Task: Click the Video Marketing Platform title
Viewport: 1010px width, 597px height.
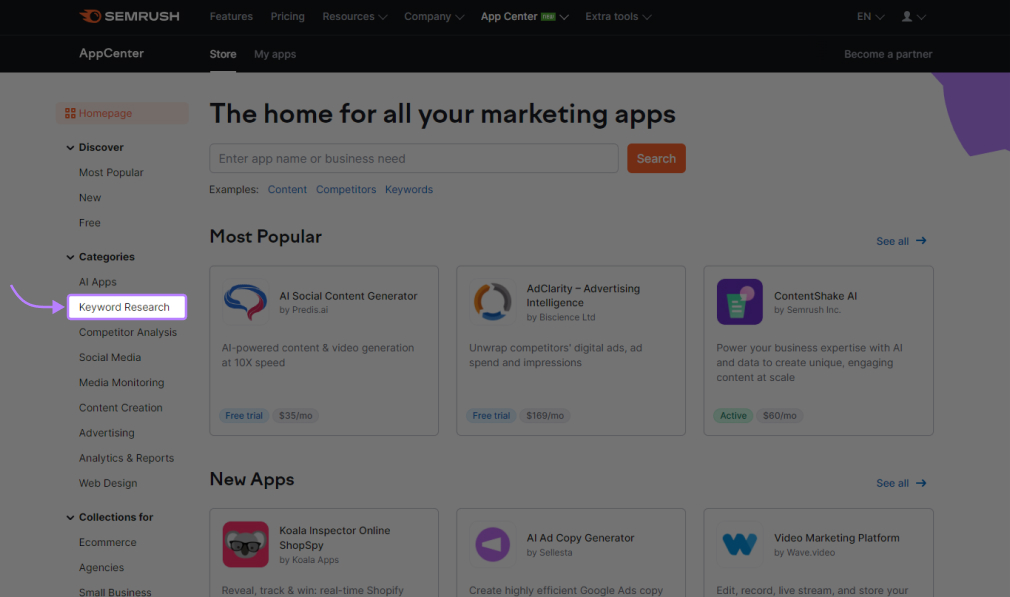Action: click(x=837, y=538)
